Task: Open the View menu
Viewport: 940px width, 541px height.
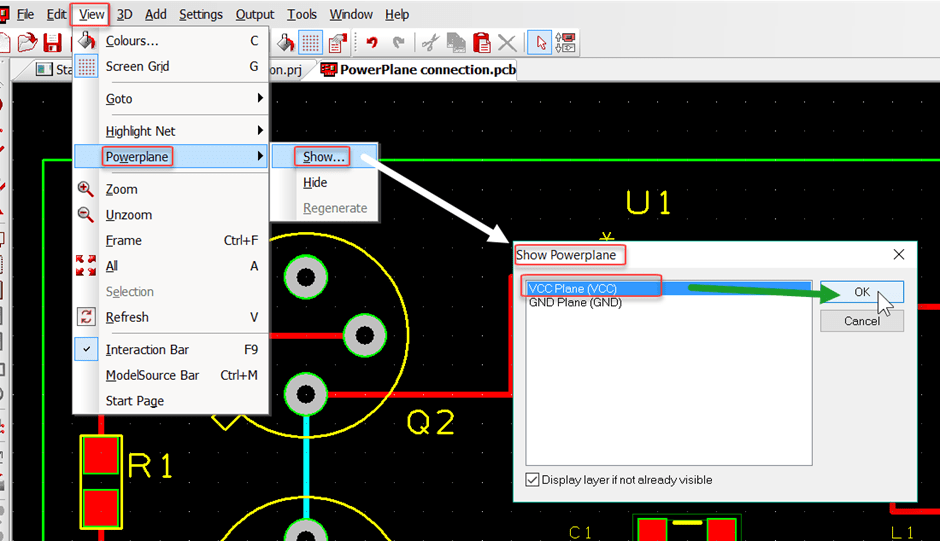Action: (91, 14)
